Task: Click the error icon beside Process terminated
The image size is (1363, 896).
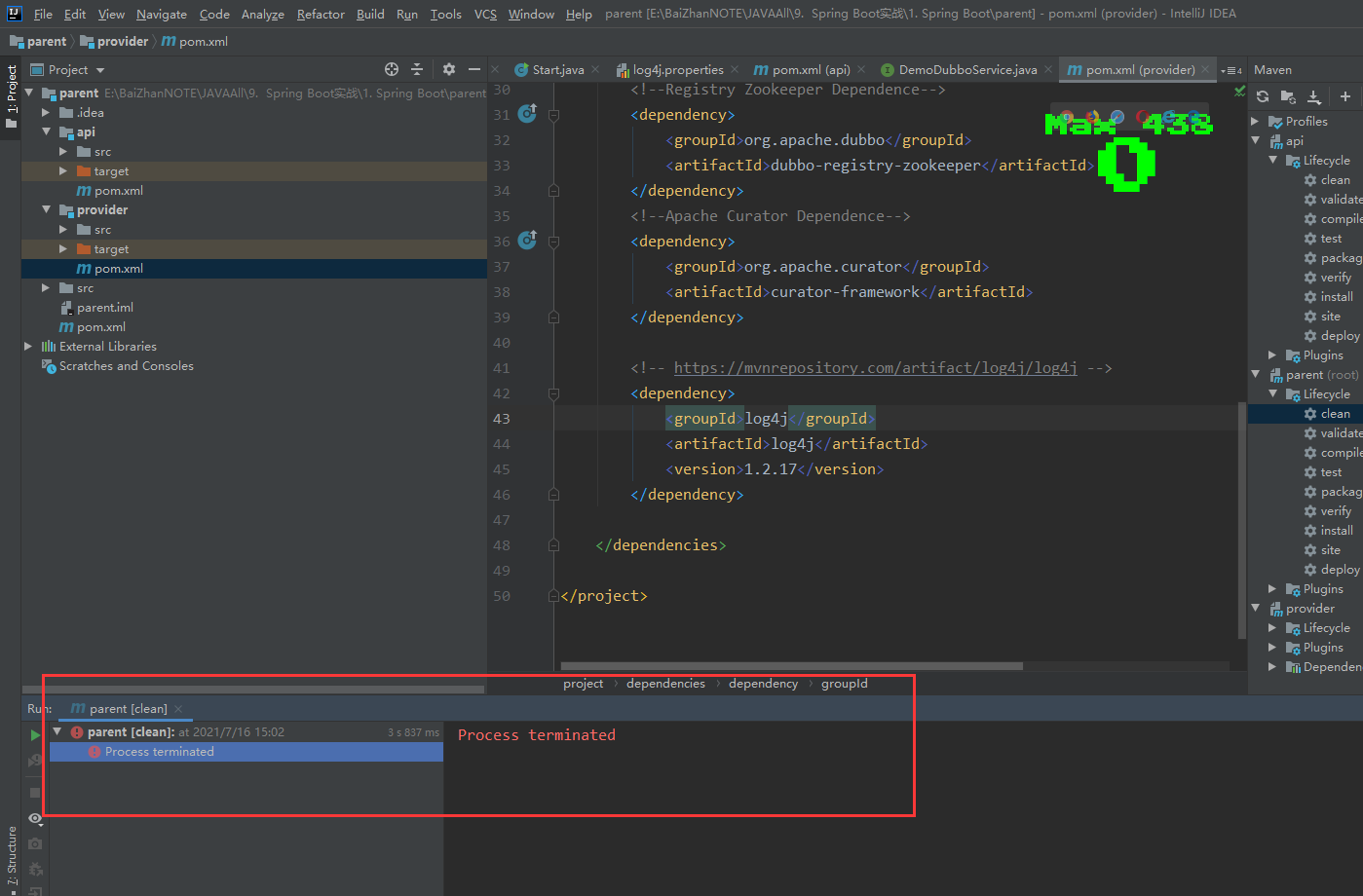Action: click(95, 752)
